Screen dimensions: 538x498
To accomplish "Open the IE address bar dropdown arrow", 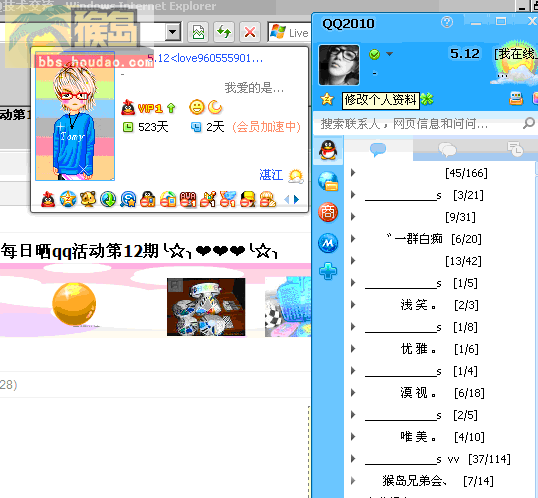I will pyautogui.click(x=173, y=33).
